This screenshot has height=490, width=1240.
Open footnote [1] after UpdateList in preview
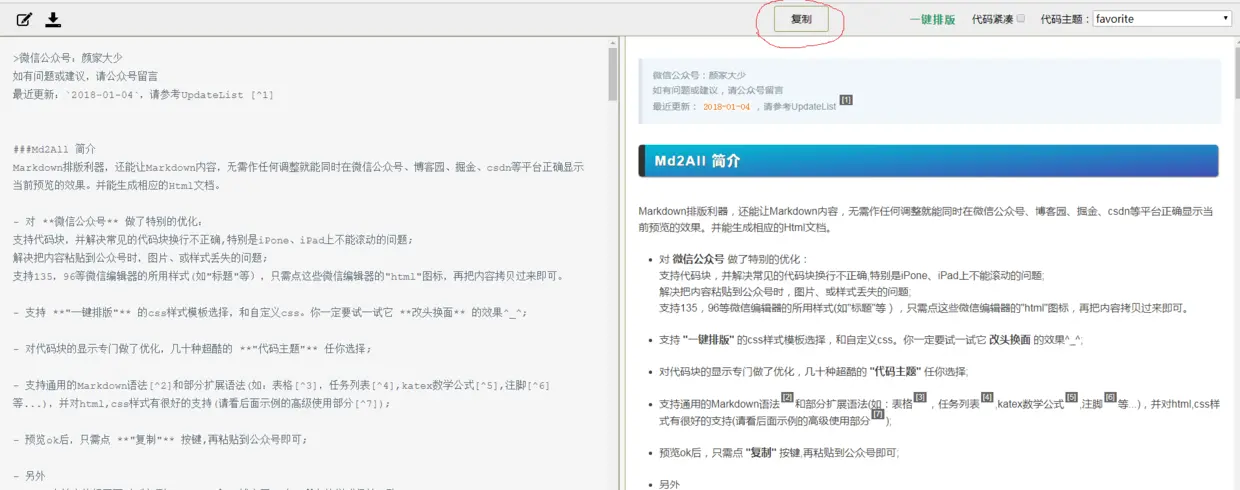point(846,100)
